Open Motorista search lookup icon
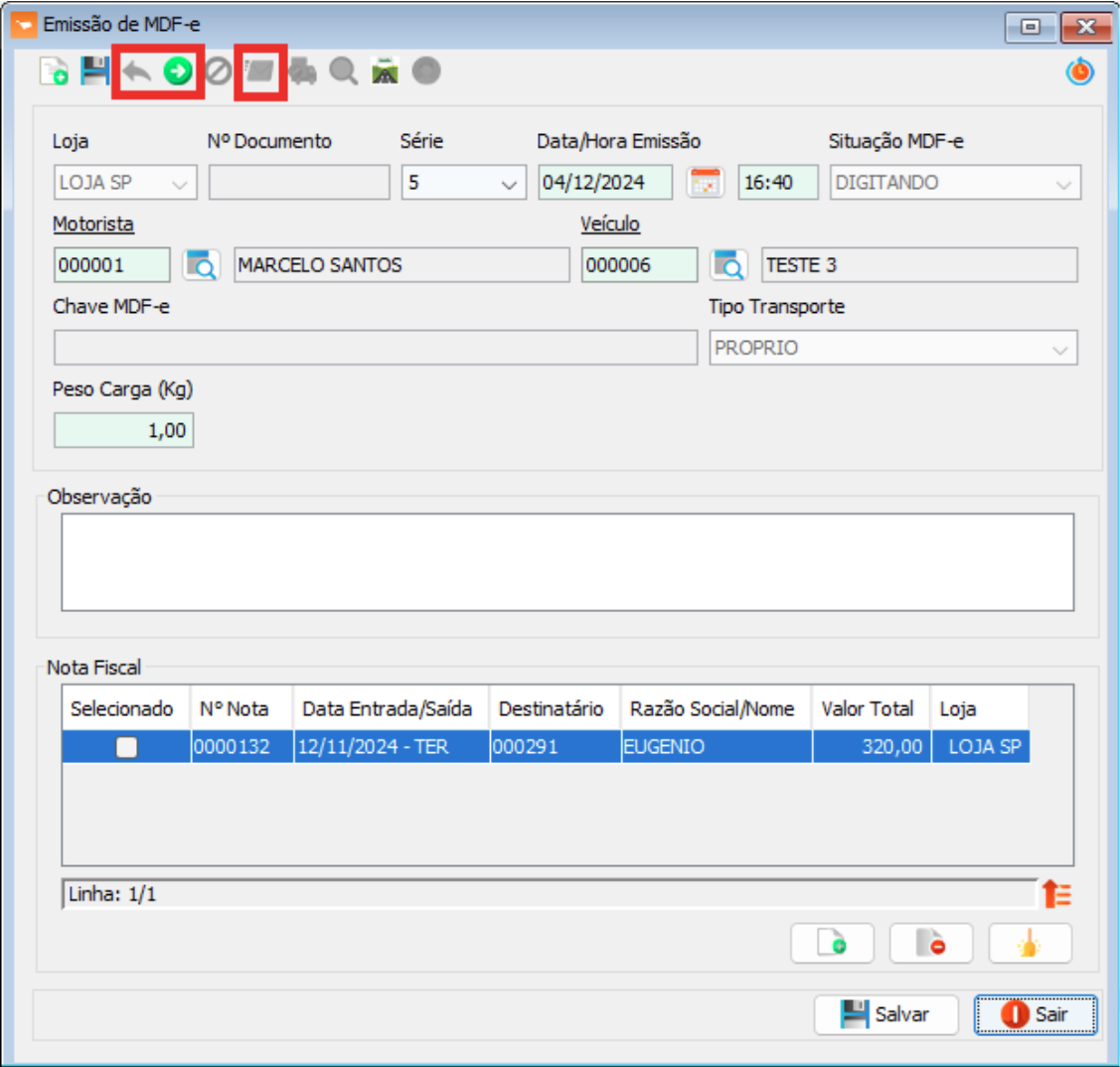 coord(202,265)
